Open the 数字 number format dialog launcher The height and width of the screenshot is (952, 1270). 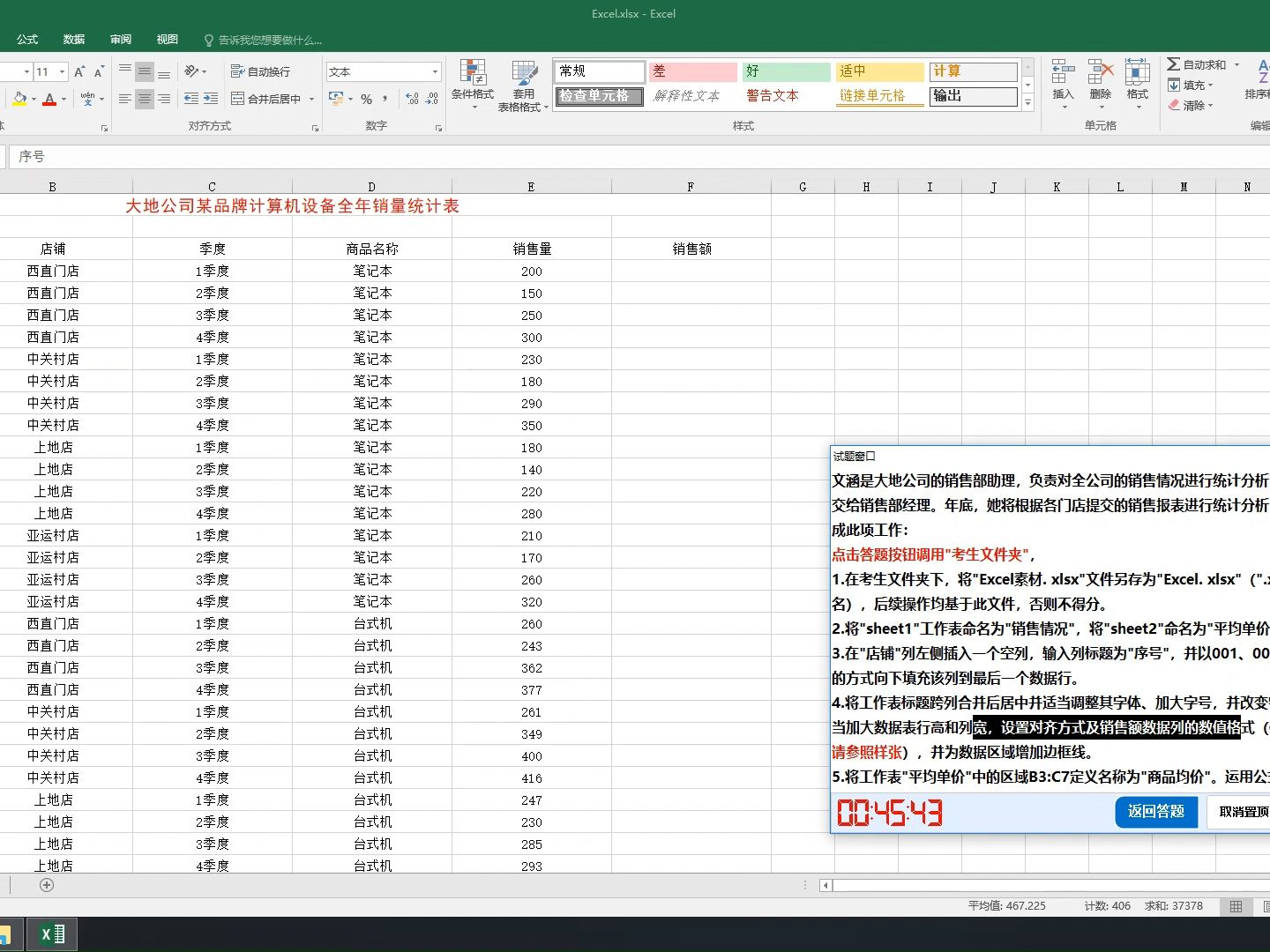[x=439, y=128]
